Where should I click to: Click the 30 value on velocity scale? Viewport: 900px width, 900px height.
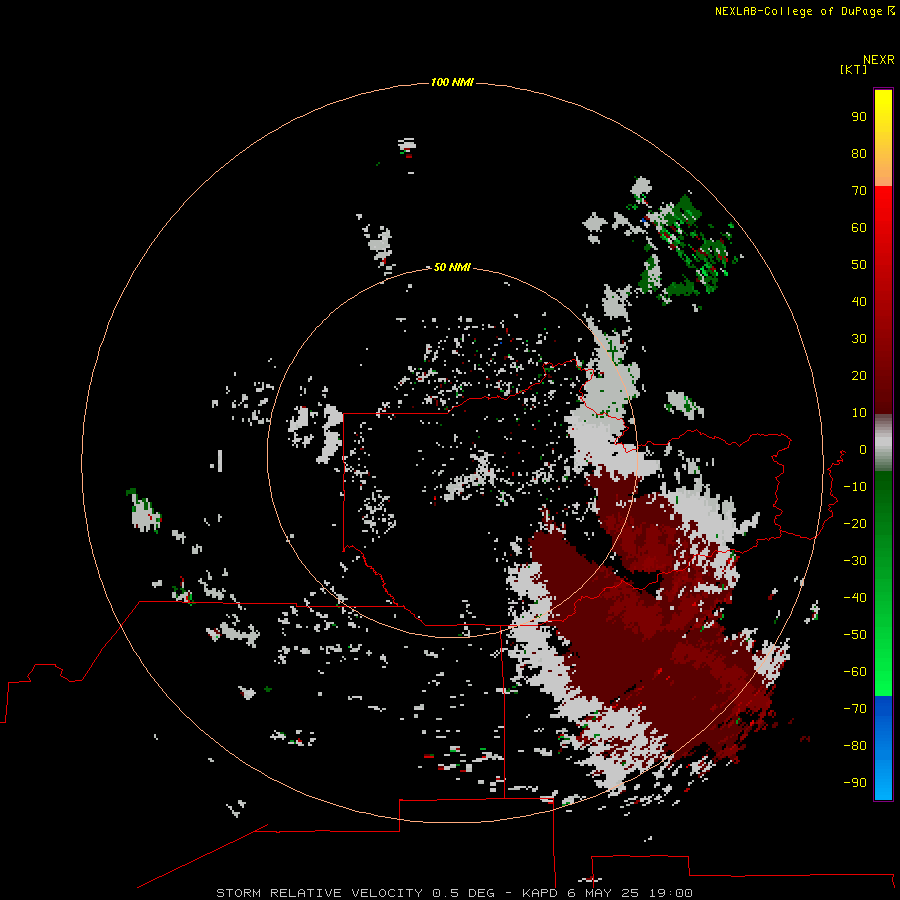(859, 339)
